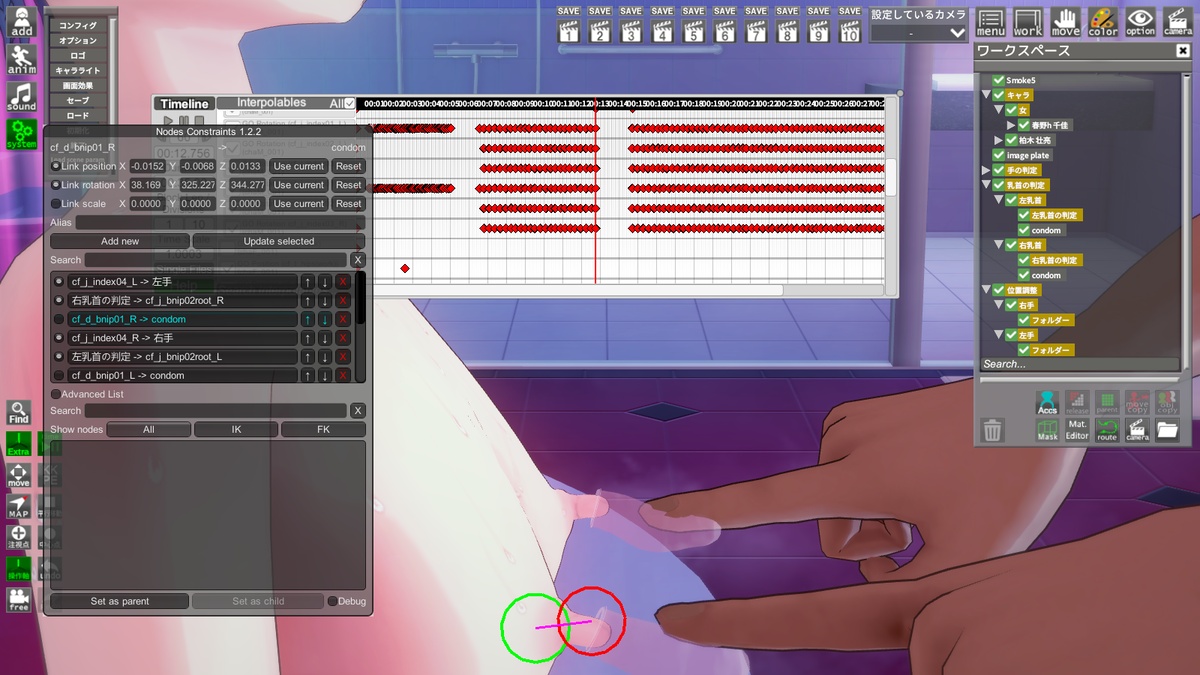Screen dimensions: 1200x675
Task: Open the configured camera dropdown
Action: [x=918, y=33]
